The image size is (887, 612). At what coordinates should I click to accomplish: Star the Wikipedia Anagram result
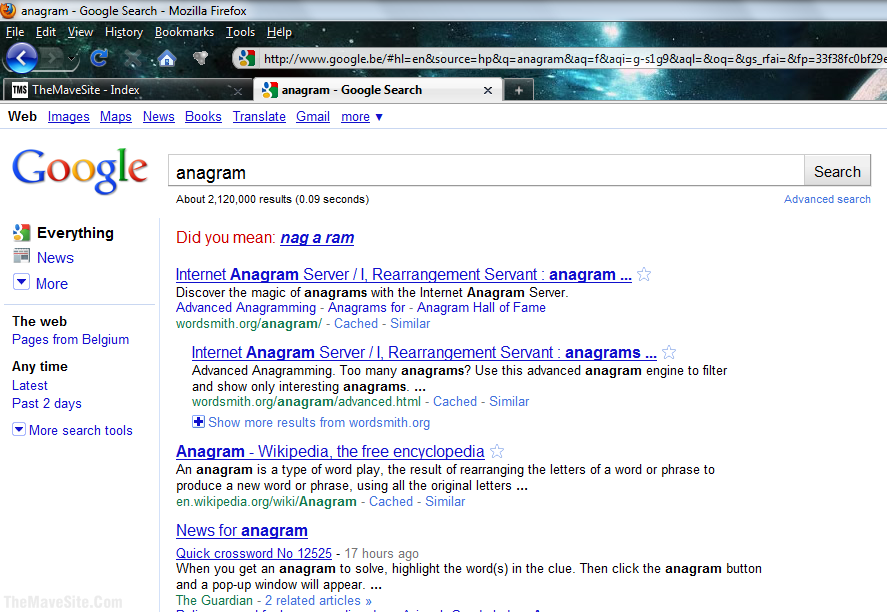click(x=497, y=451)
